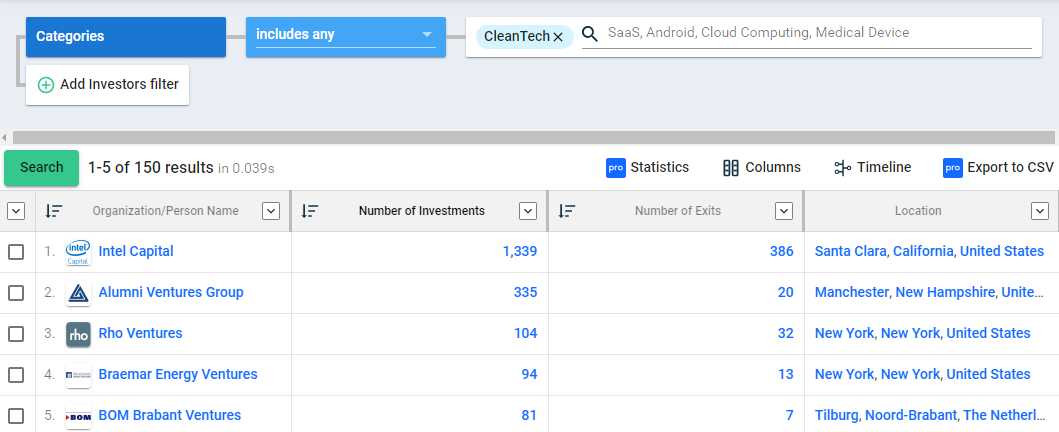
Task: Click the Tilburg location link
Action: click(837, 415)
